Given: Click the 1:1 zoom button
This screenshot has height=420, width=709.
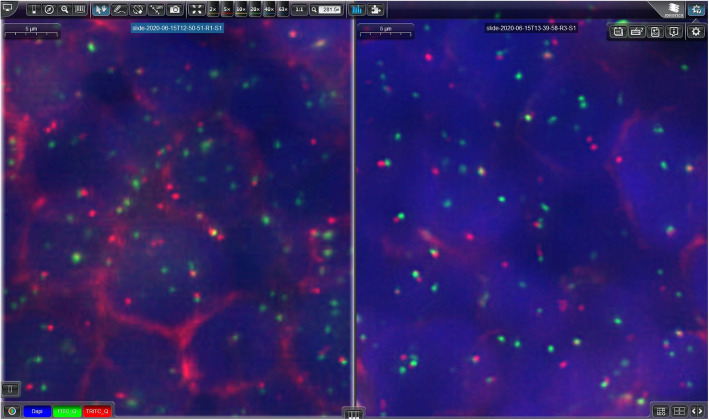Looking at the screenshot, I should click(299, 9).
